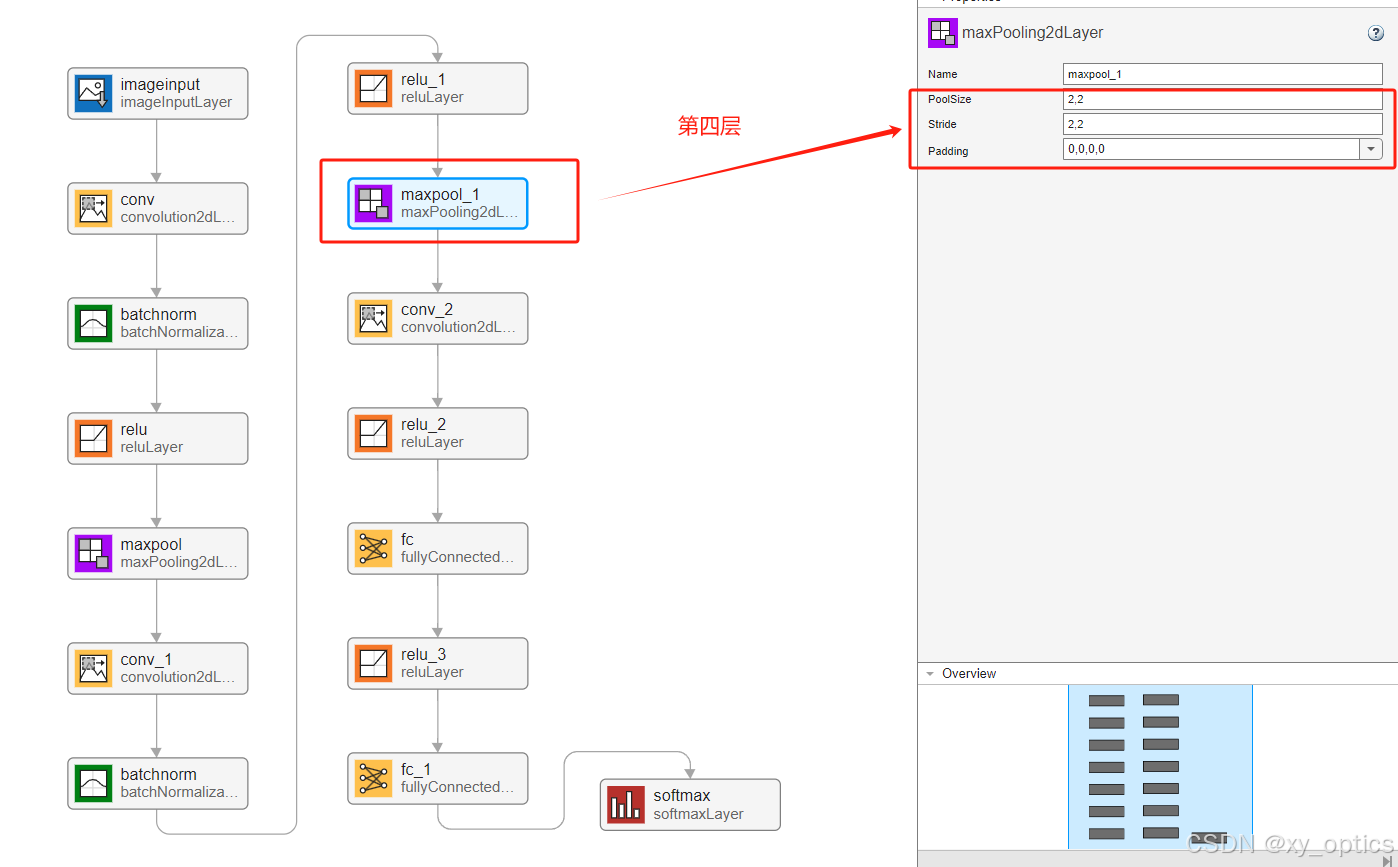Screen dimensions: 1398x867
Task: Select the conv_2 layer icon
Action: tap(373, 318)
